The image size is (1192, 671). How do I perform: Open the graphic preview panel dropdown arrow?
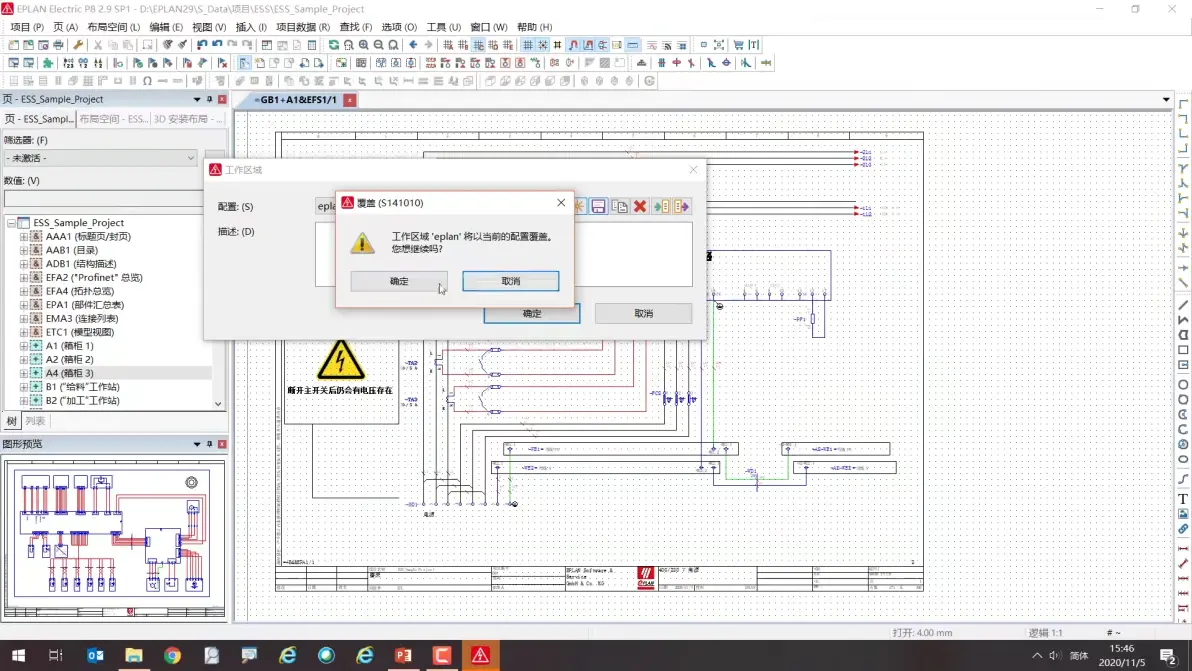click(x=197, y=444)
